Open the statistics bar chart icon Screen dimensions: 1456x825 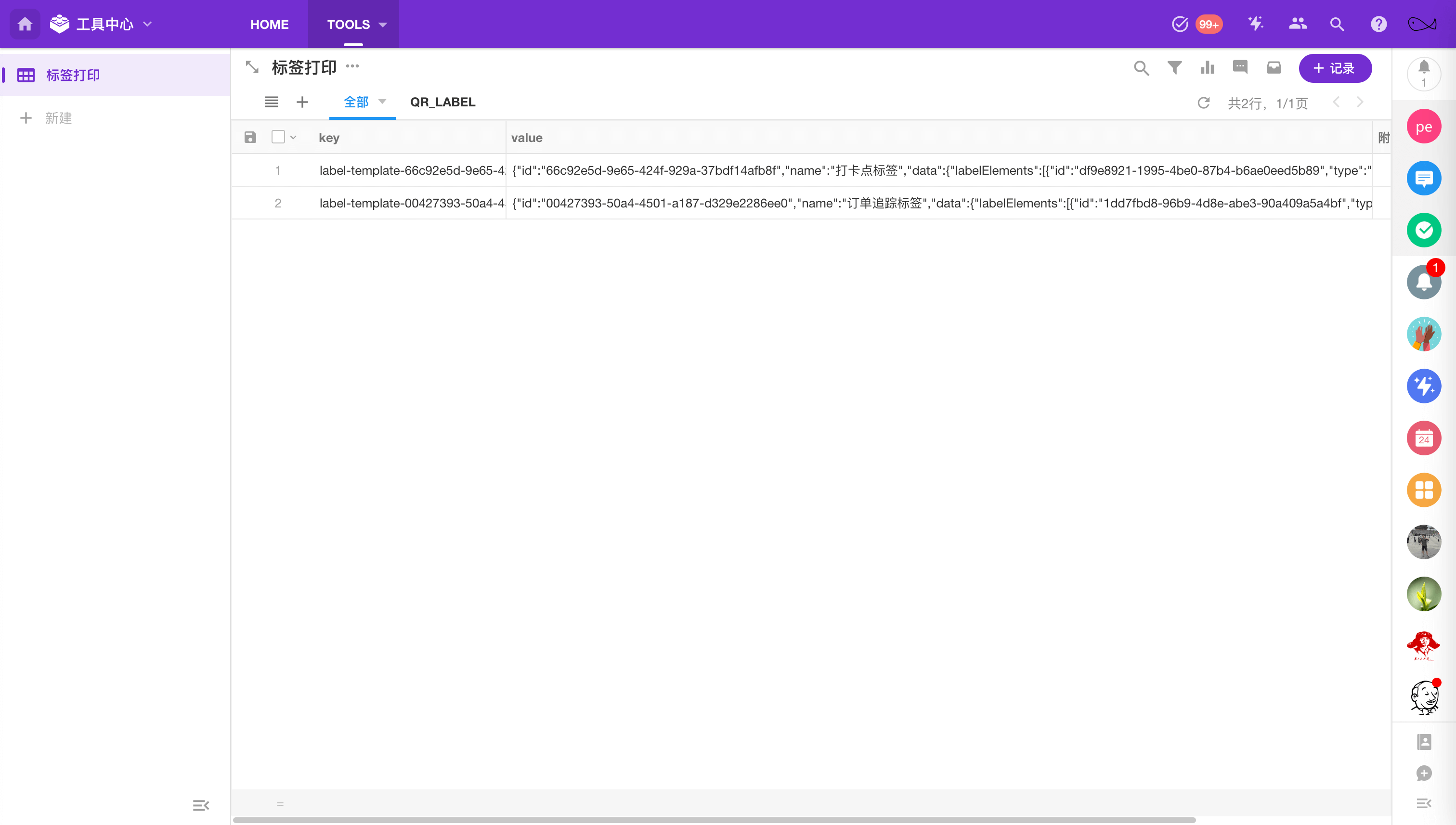[1207, 68]
